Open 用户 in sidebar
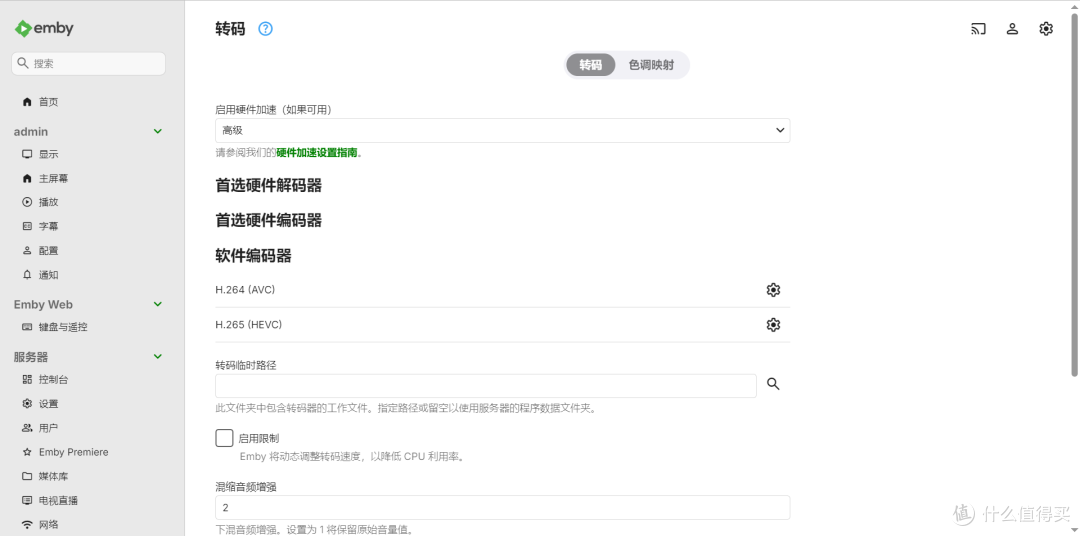The width and height of the screenshot is (1080, 536). pos(48,428)
